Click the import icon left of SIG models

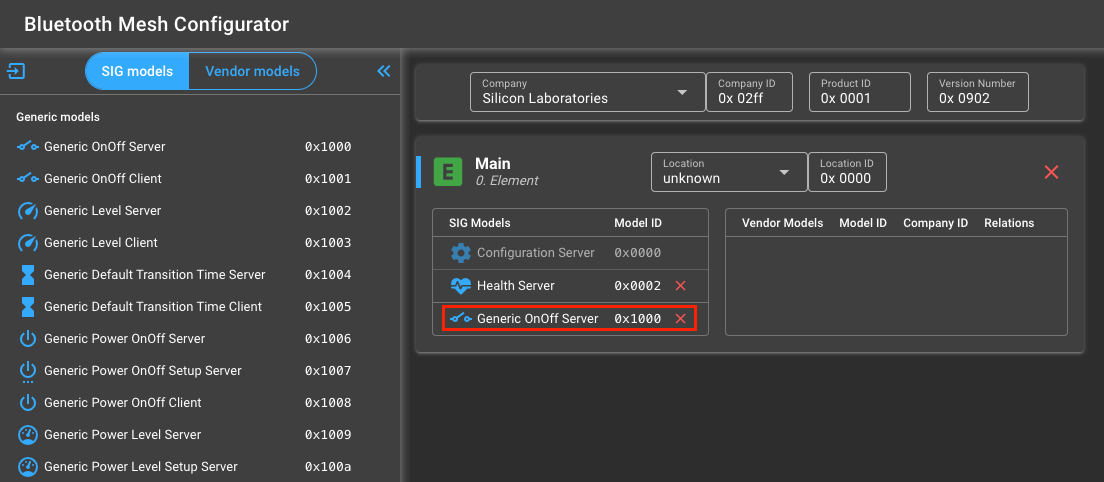pos(16,71)
